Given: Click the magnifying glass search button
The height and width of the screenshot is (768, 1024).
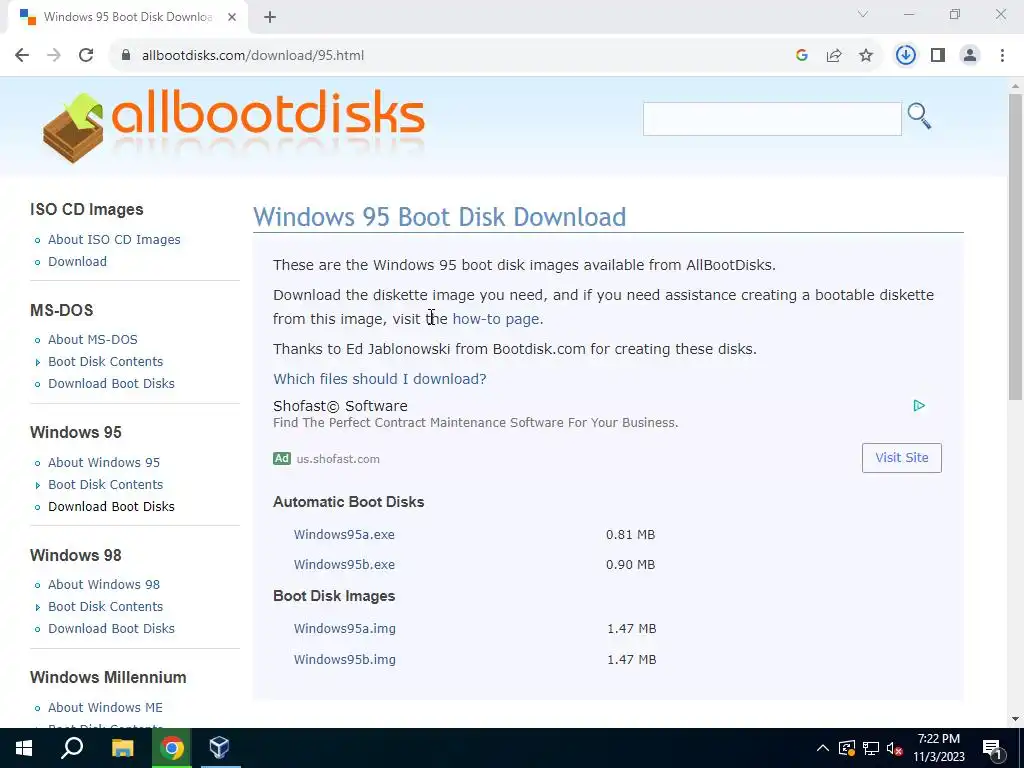Looking at the screenshot, I should coord(920,116).
